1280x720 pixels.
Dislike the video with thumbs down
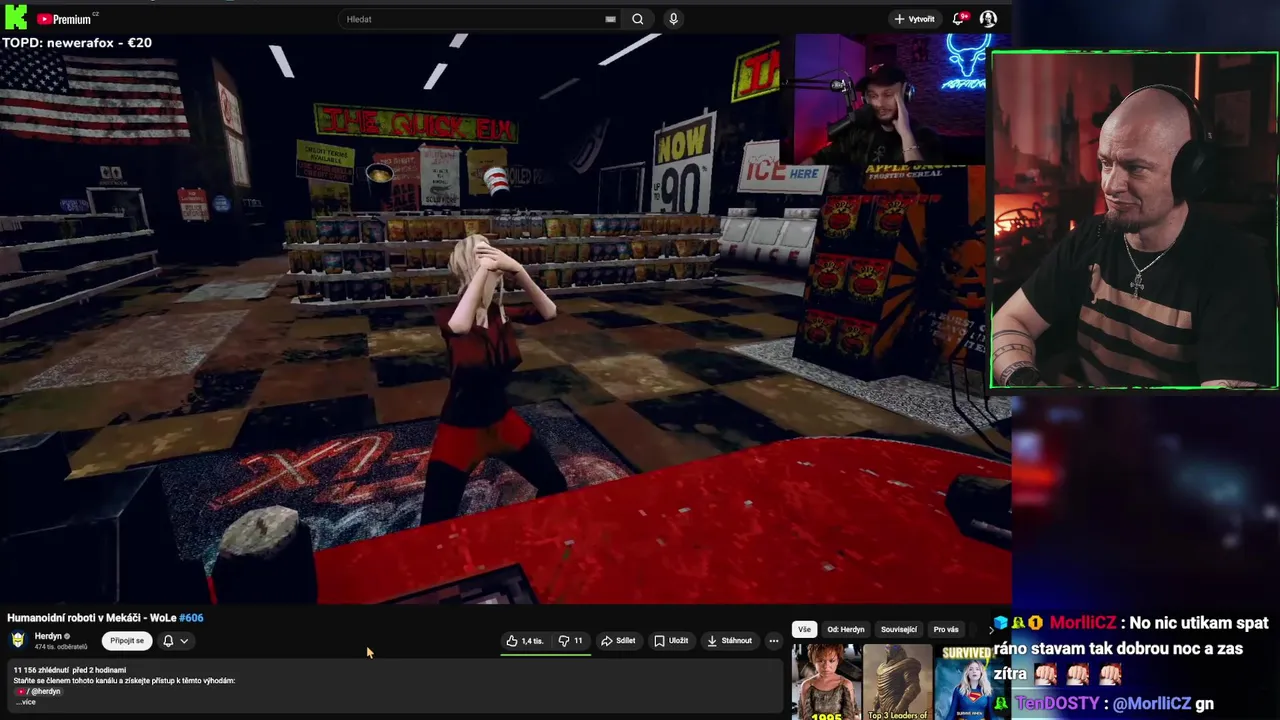[x=571, y=641]
